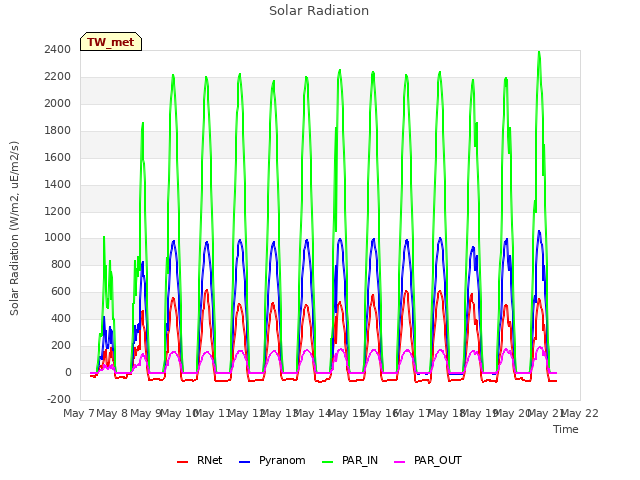This screenshot has width=640, height=480.
Task: Click the 1200 y-axis tick label
Action: coord(58,211)
